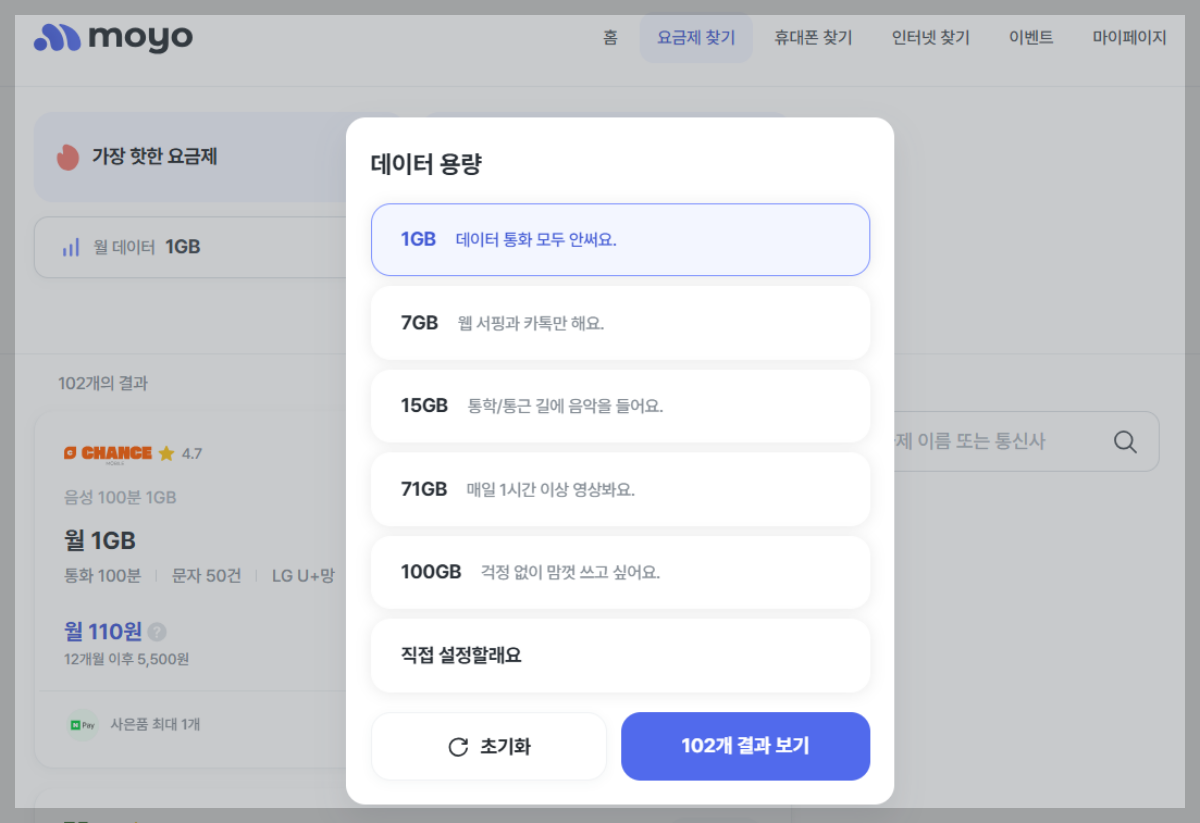Open the 이벤트 menu item

click(1031, 37)
